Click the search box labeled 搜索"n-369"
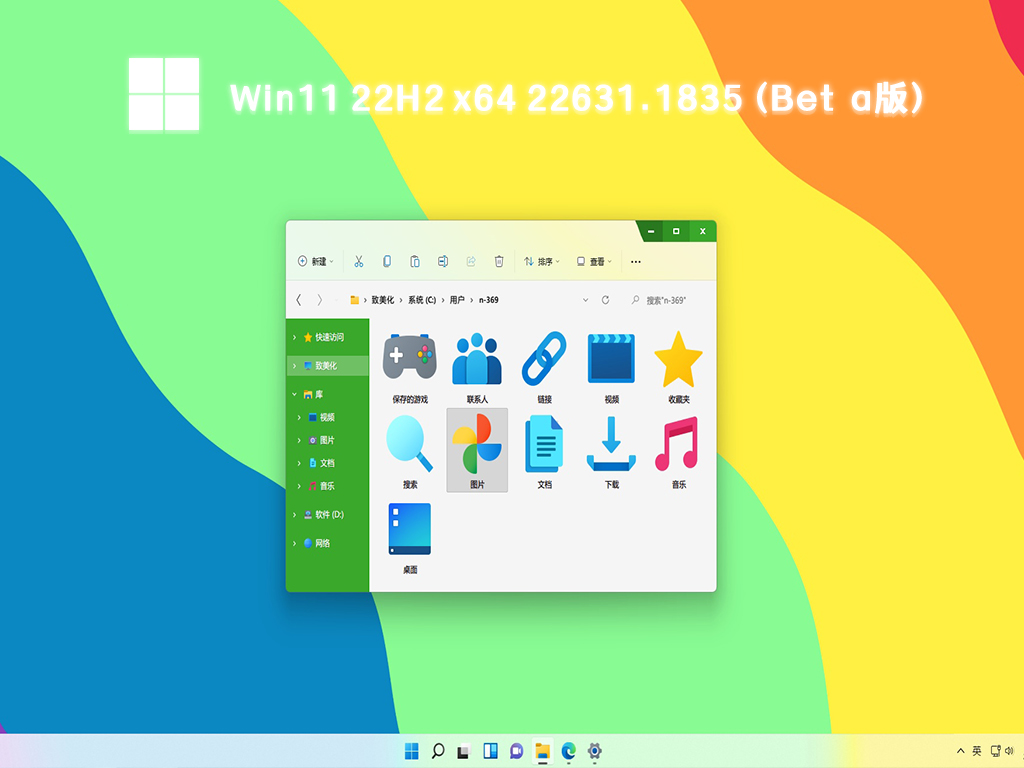1024x768 pixels. [x=665, y=298]
